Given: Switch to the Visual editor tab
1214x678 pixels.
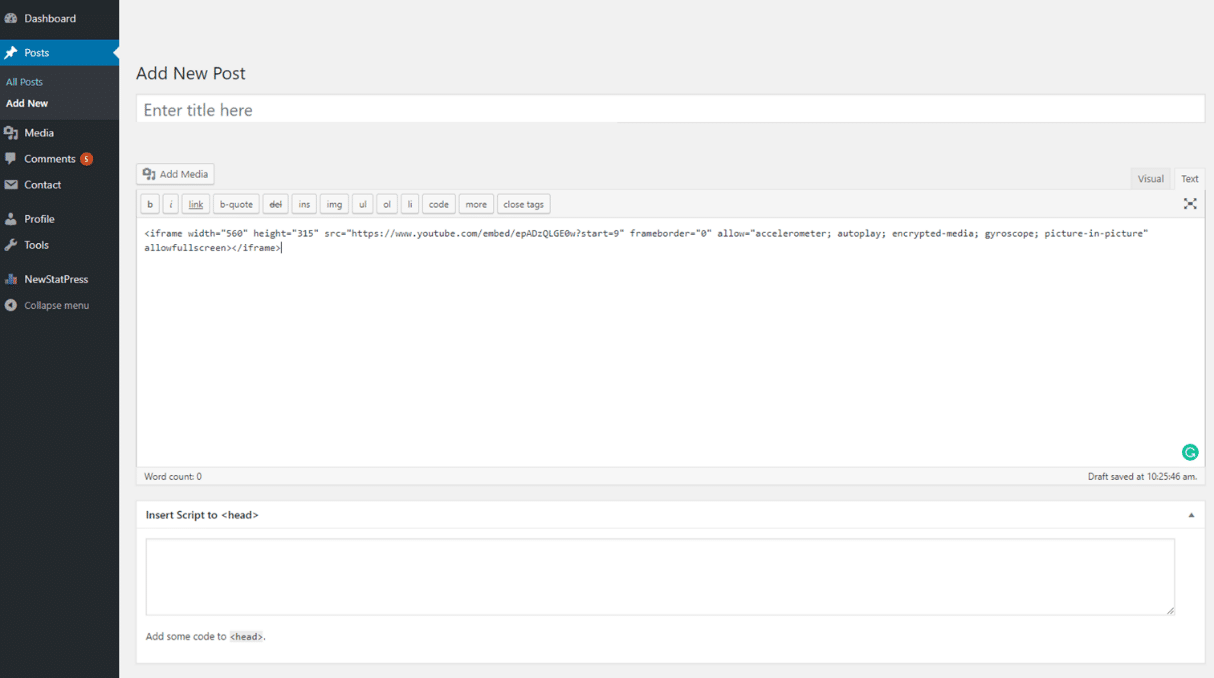Looking at the screenshot, I should click(1150, 179).
